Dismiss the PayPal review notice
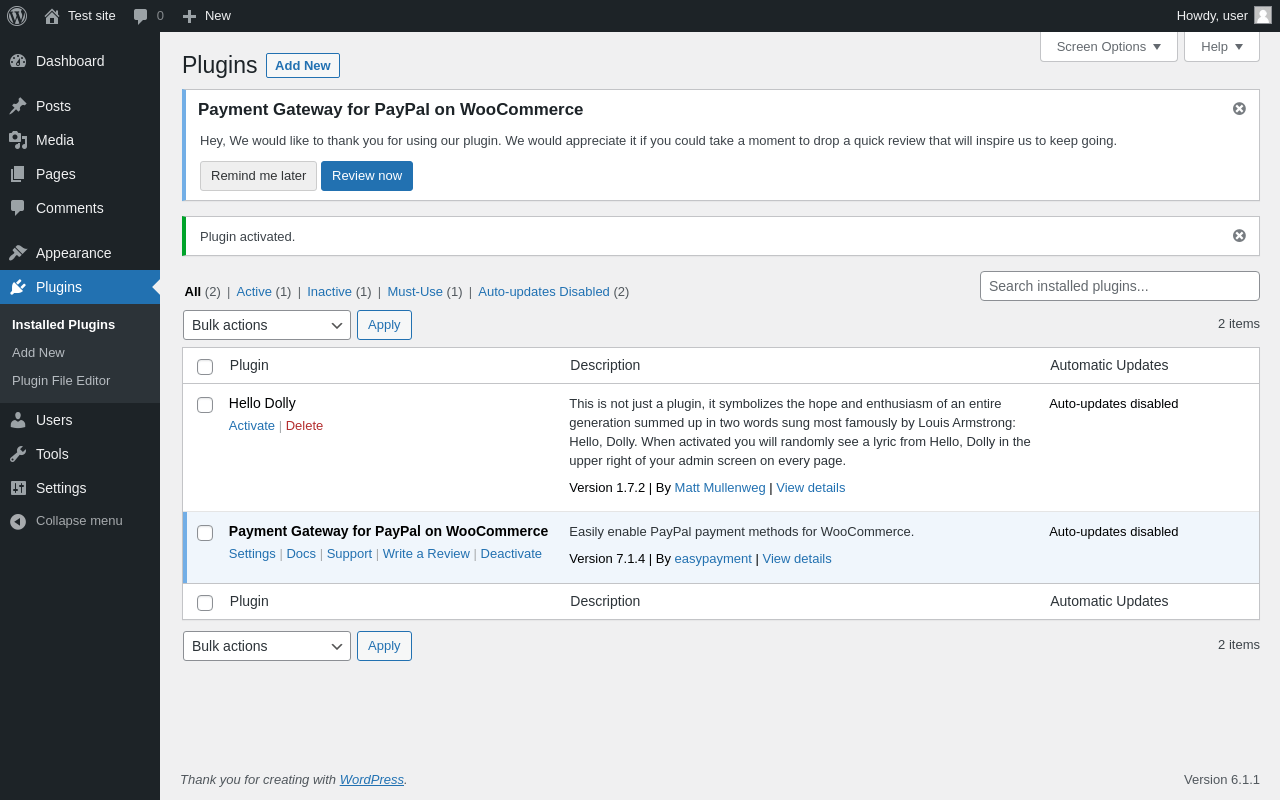Viewport: 1280px width, 800px height. tap(1239, 109)
